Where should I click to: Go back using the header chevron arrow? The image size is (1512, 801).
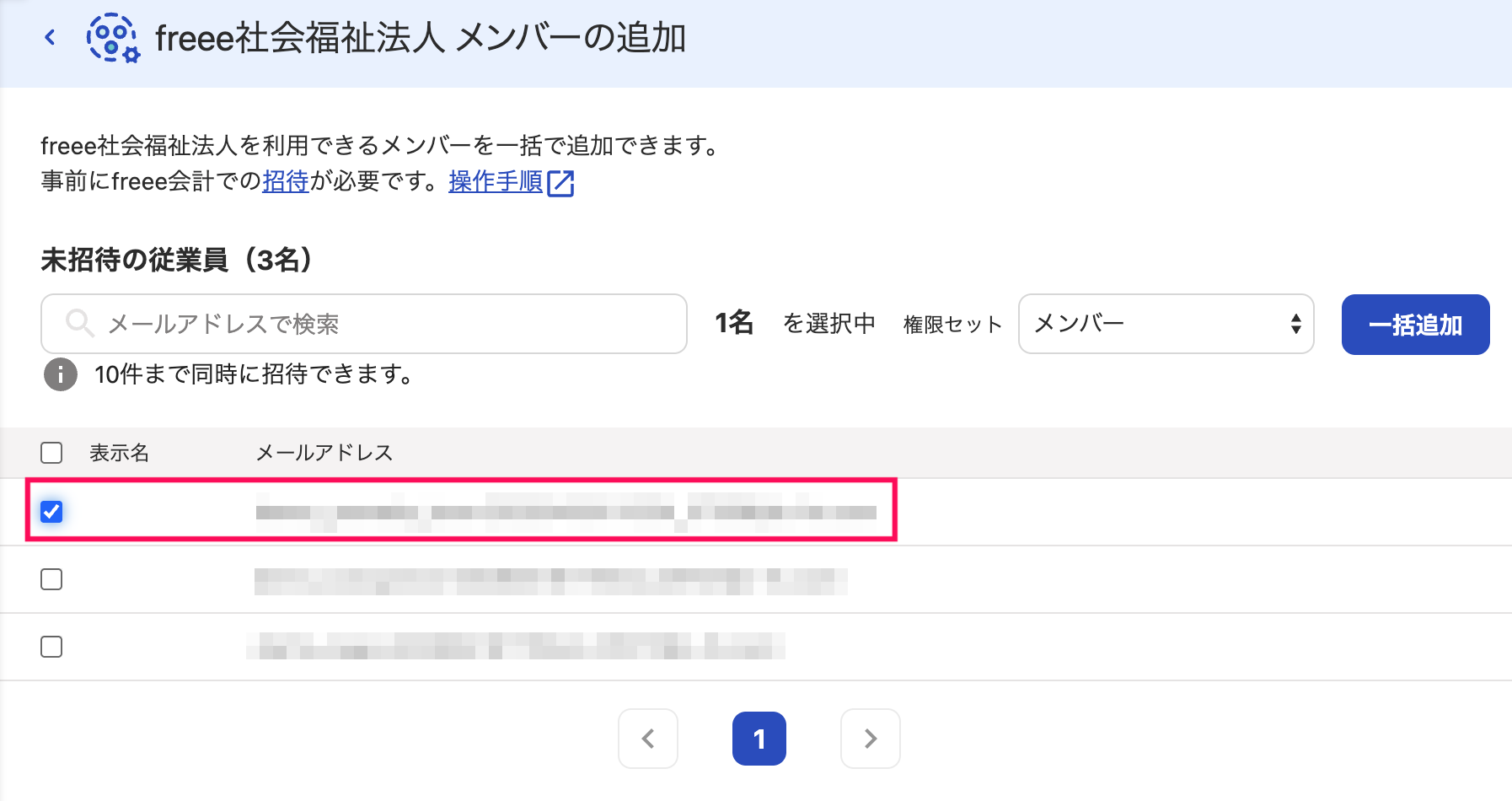[x=51, y=37]
